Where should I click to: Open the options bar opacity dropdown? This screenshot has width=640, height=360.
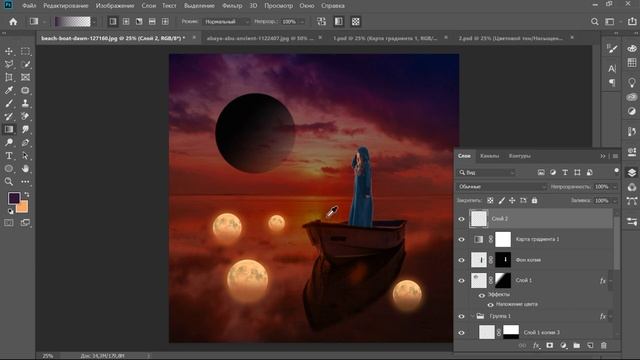click(x=302, y=22)
